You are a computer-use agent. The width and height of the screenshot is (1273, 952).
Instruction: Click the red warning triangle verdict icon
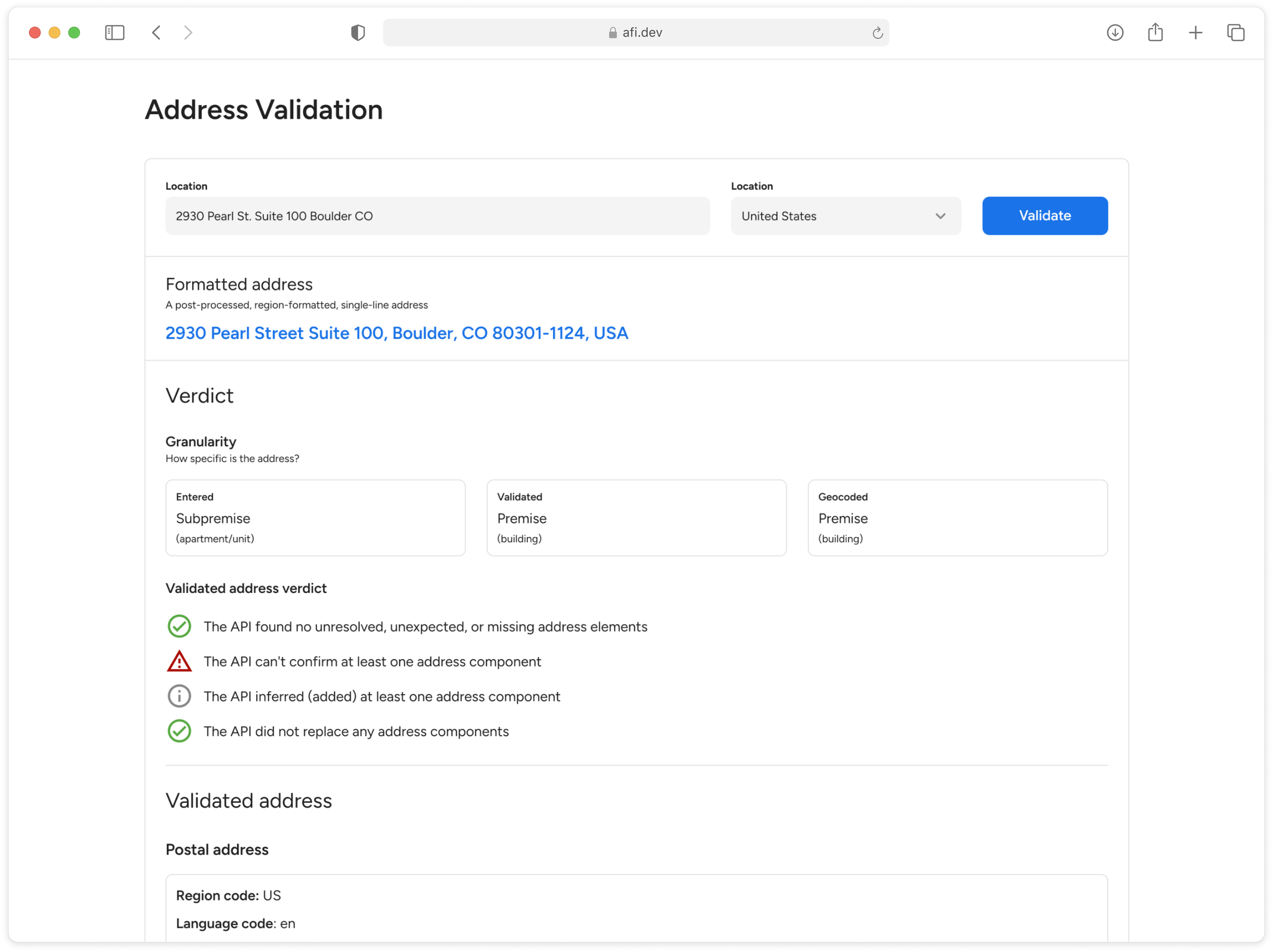click(179, 661)
